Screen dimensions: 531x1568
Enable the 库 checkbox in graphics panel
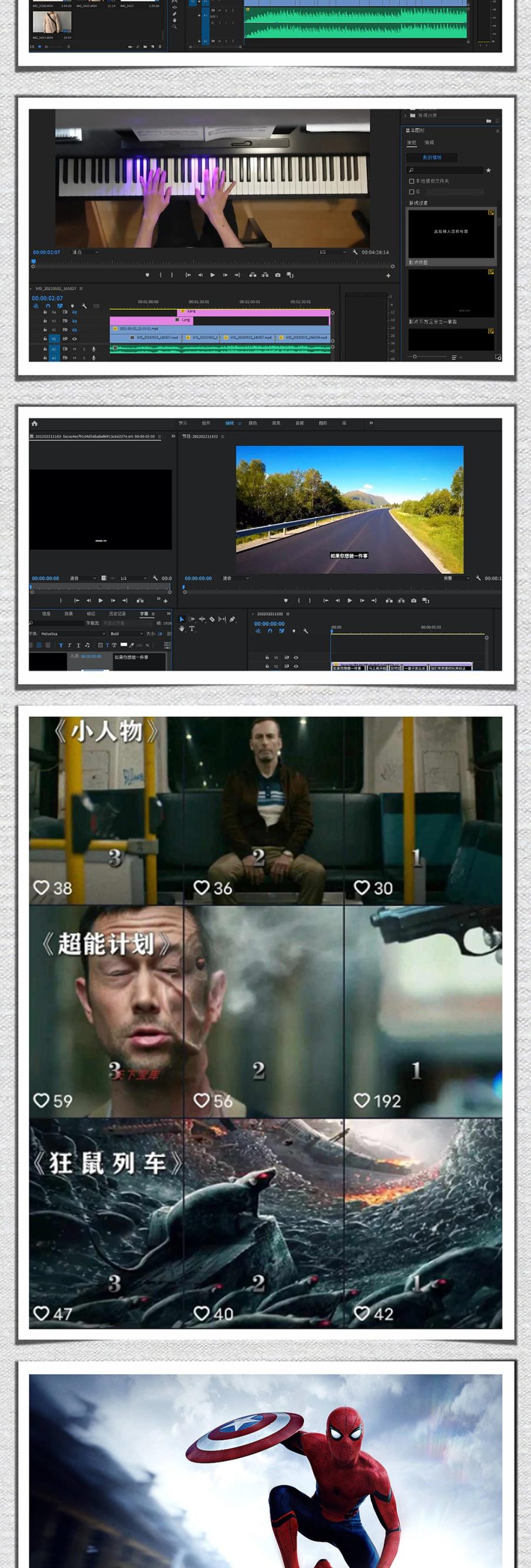pyautogui.click(x=411, y=192)
